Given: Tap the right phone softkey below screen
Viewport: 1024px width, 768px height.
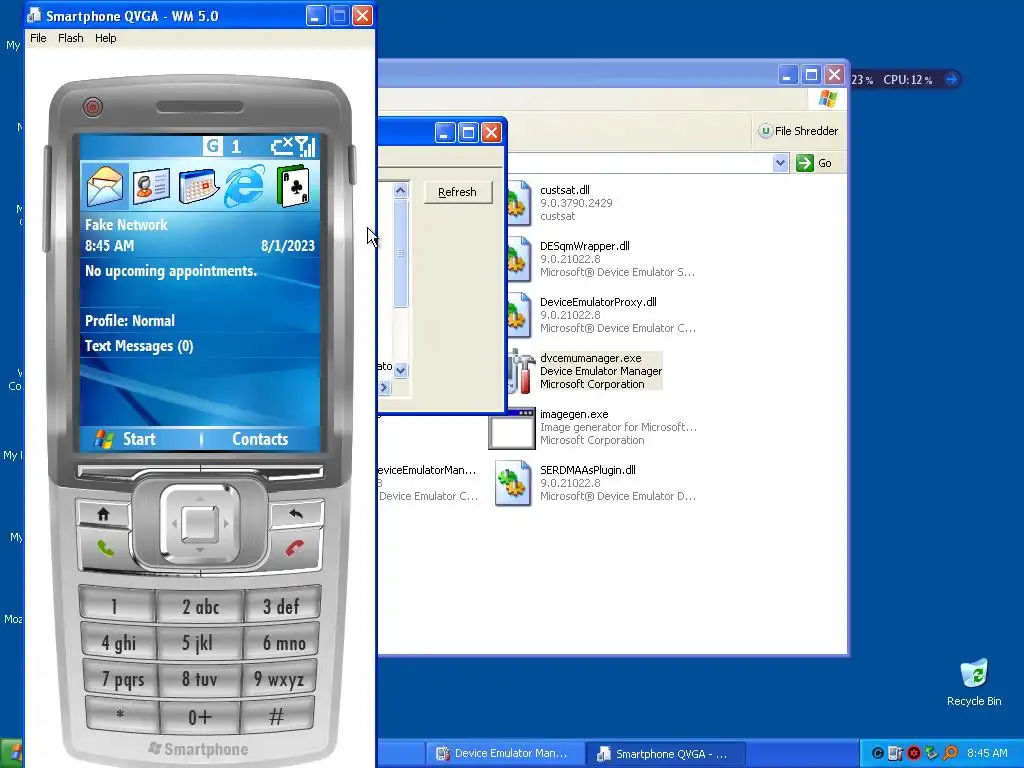Looking at the screenshot, I should click(x=263, y=472).
